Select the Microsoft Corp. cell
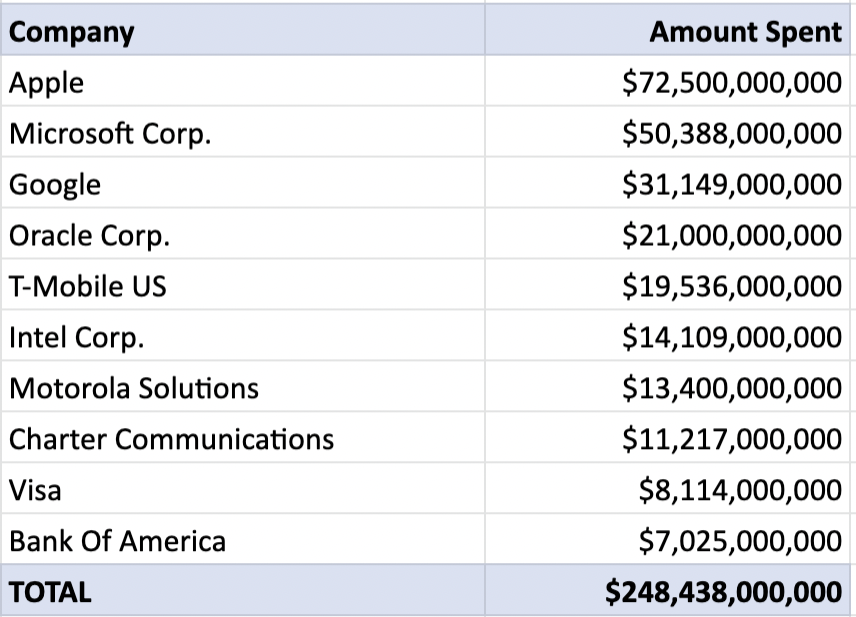This screenshot has height=617, width=856. (x=110, y=134)
